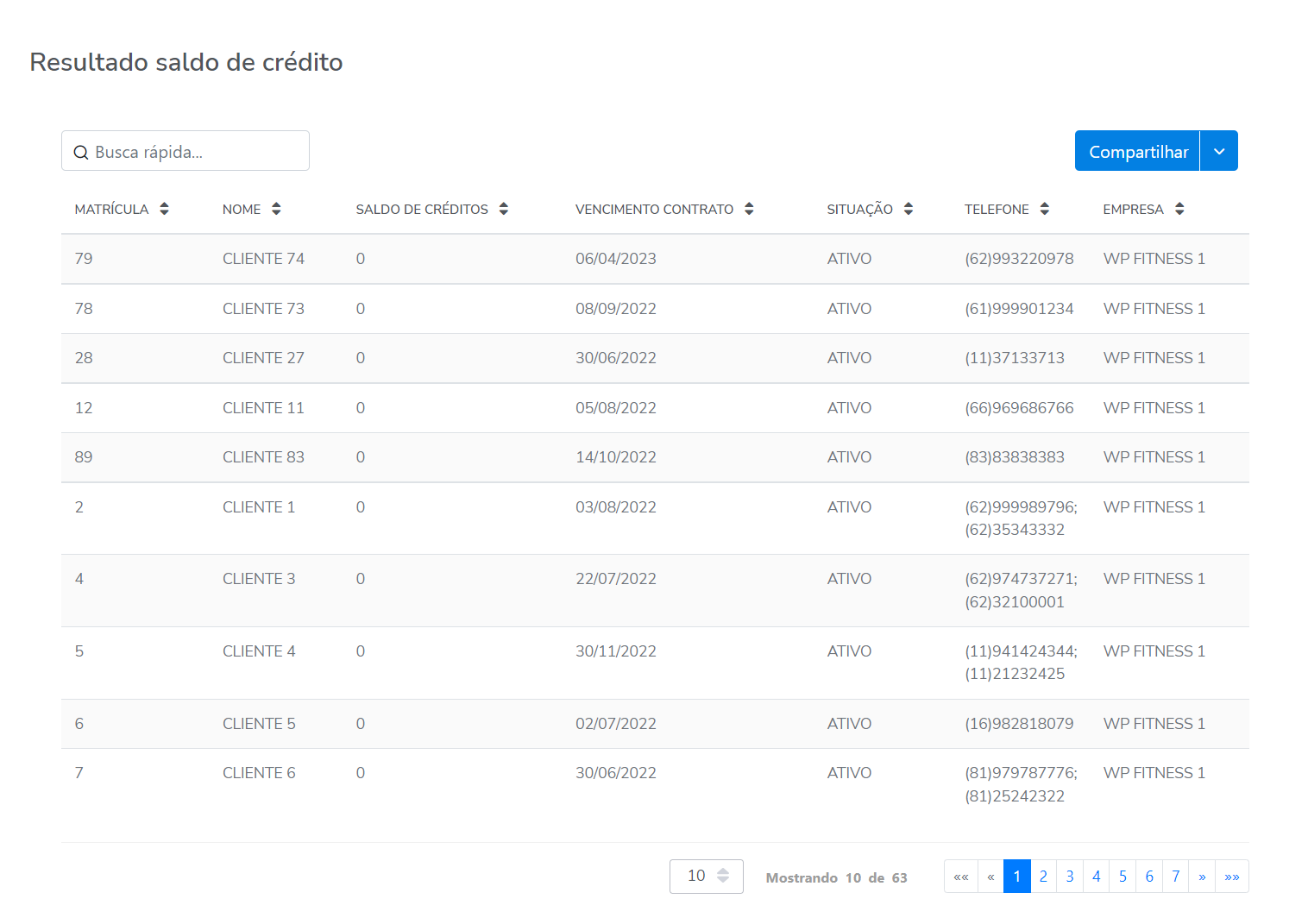The height and width of the screenshot is (924, 1308).
Task: Click the search magnifier icon
Action: point(81,153)
